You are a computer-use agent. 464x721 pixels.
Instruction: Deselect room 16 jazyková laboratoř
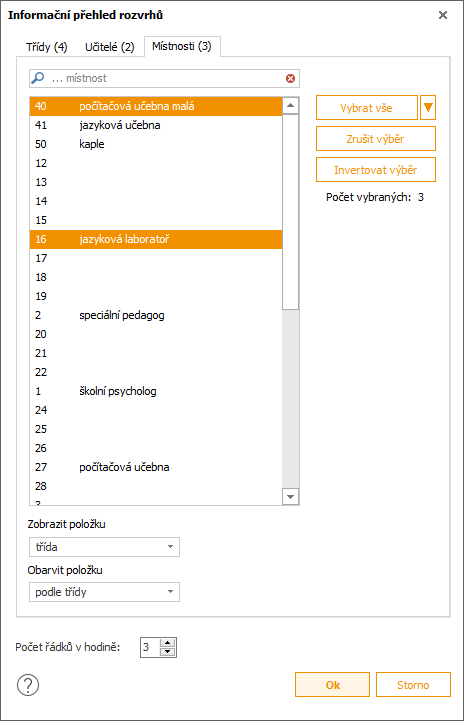pos(156,239)
